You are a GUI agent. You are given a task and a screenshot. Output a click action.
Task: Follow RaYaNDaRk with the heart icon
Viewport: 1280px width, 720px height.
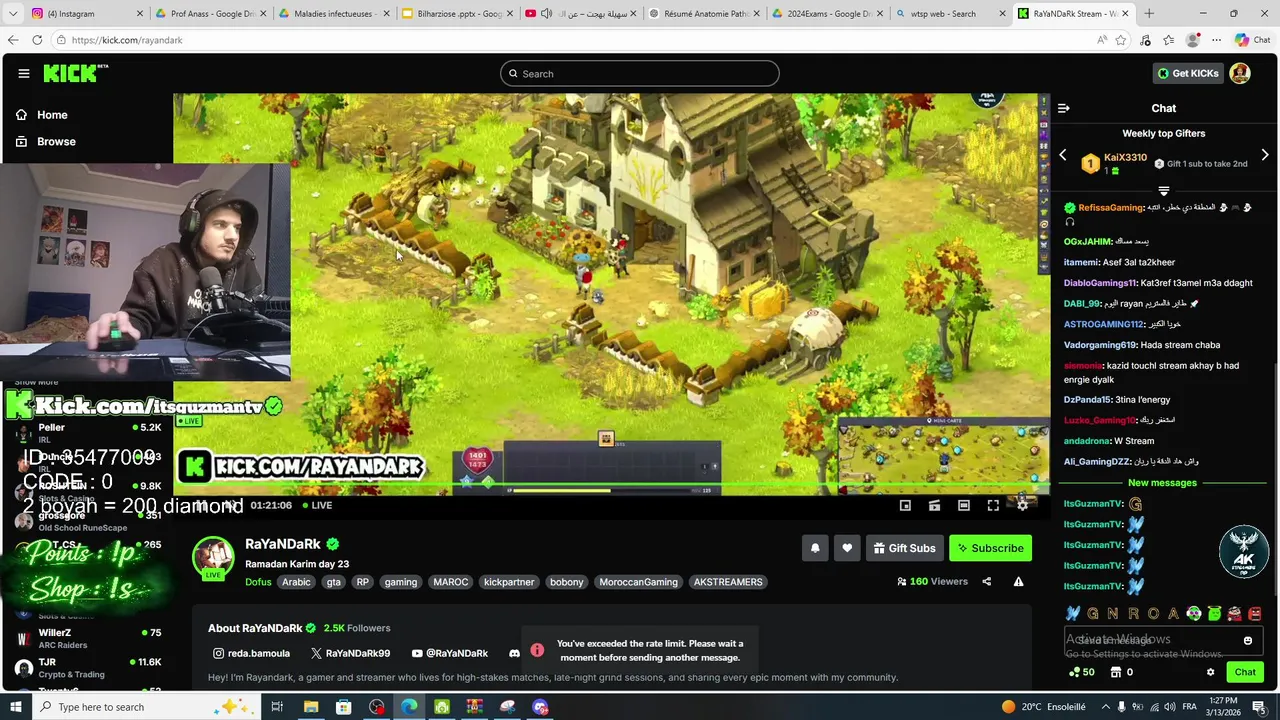[x=847, y=548]
